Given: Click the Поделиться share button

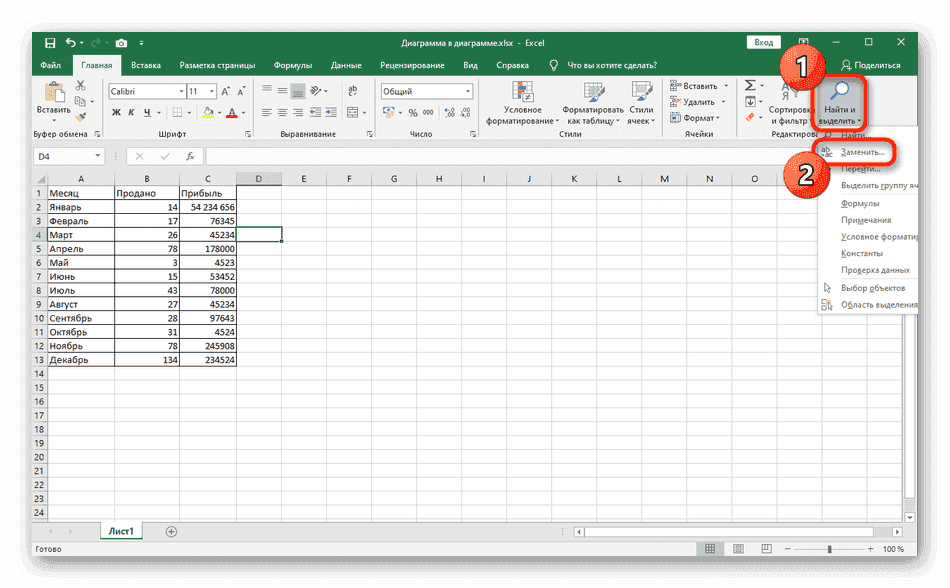Looking at the screenshot, I should click(869, 65).
